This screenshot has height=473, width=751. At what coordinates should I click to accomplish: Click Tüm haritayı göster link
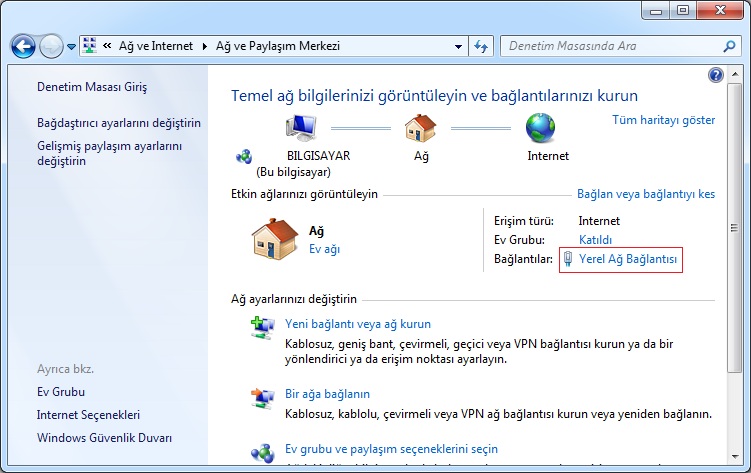pyautogui.click(x=663, y=119)
